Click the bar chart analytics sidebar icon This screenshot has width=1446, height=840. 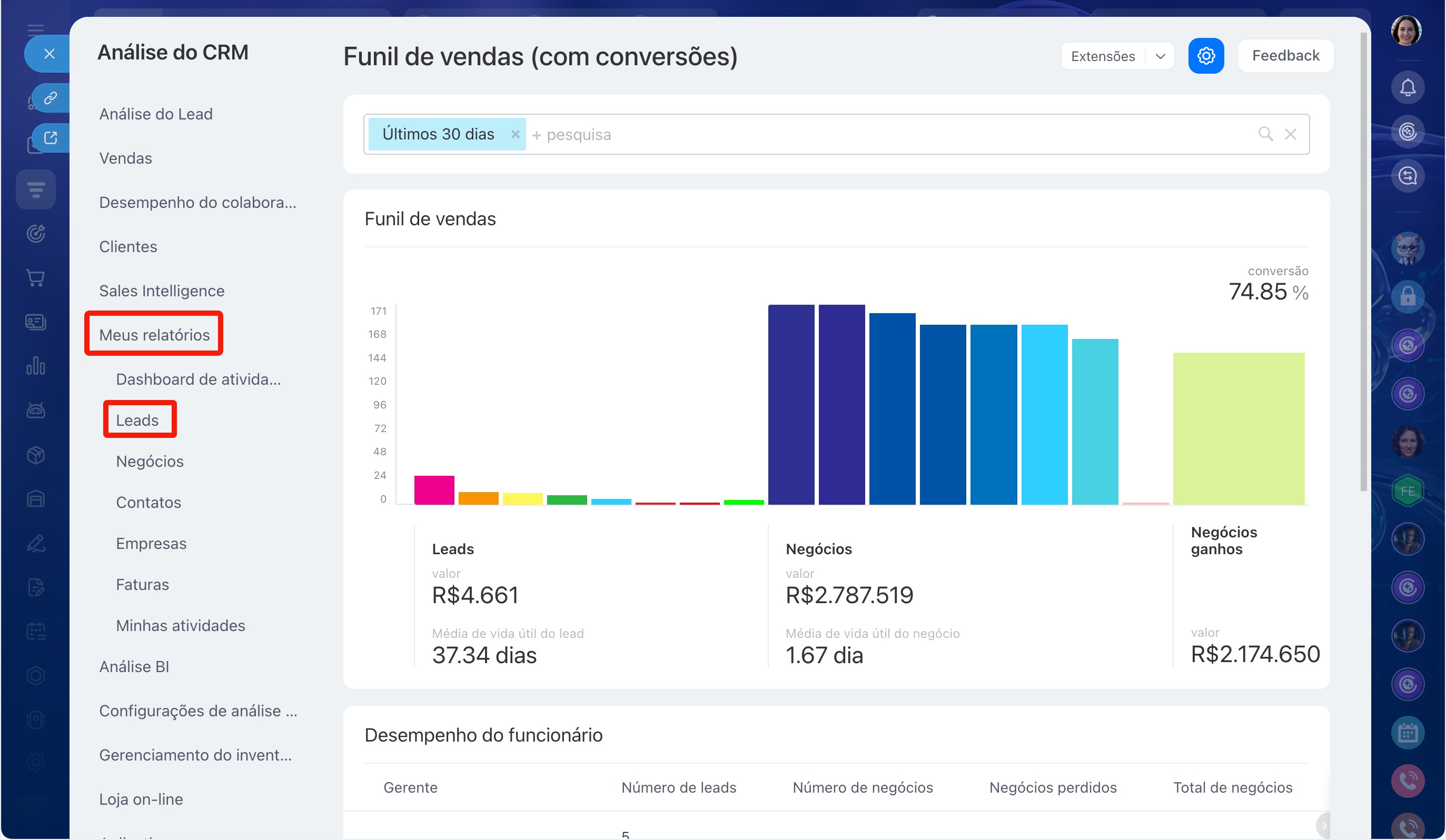tap(36, 366)
